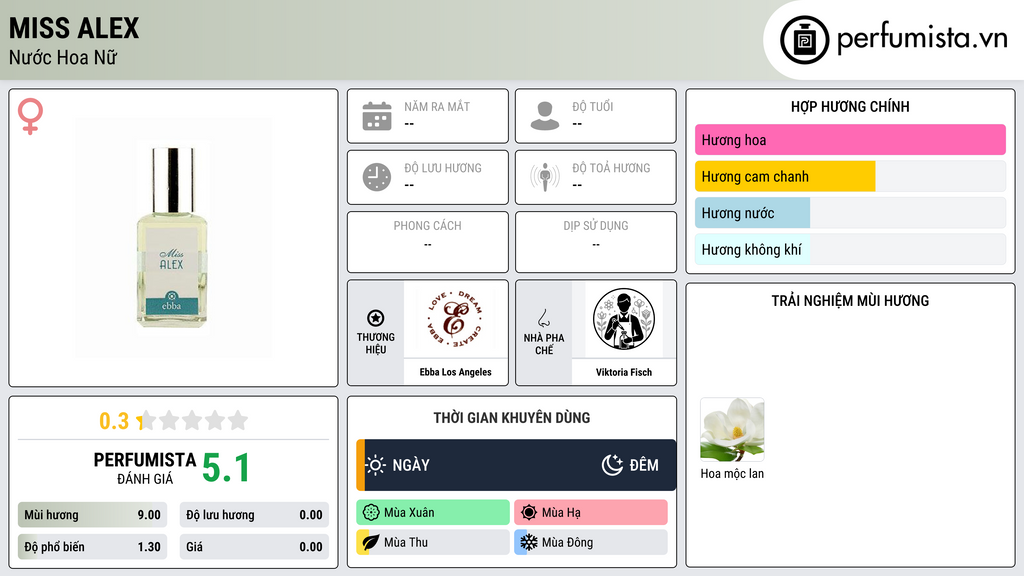Click the Ebba Los Angeles brand name
Screen dimensions: 1024x576
[x=455, y=372]
